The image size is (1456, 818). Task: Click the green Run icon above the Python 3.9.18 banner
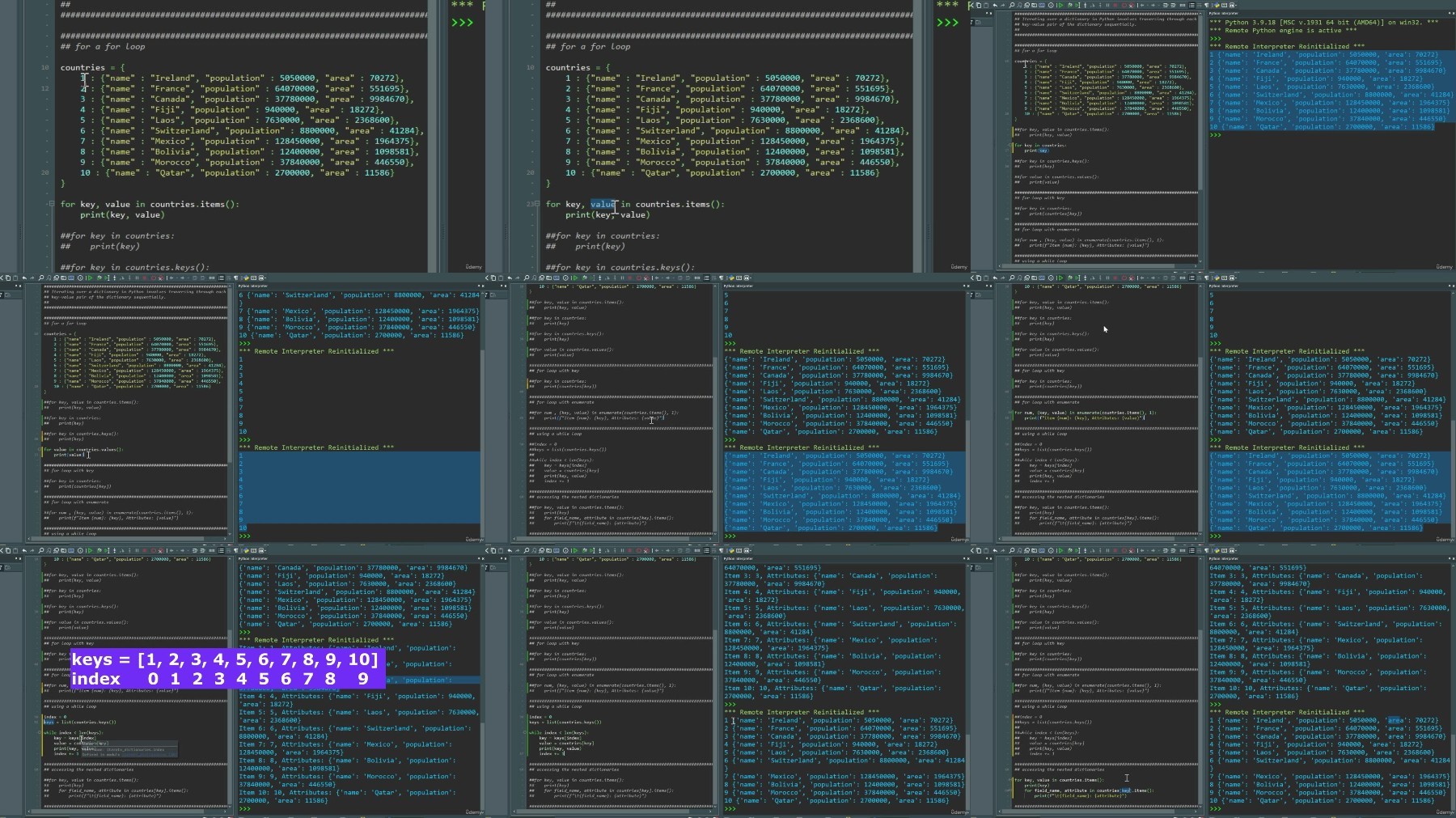pyautogui.click(x=1060, y=5)
